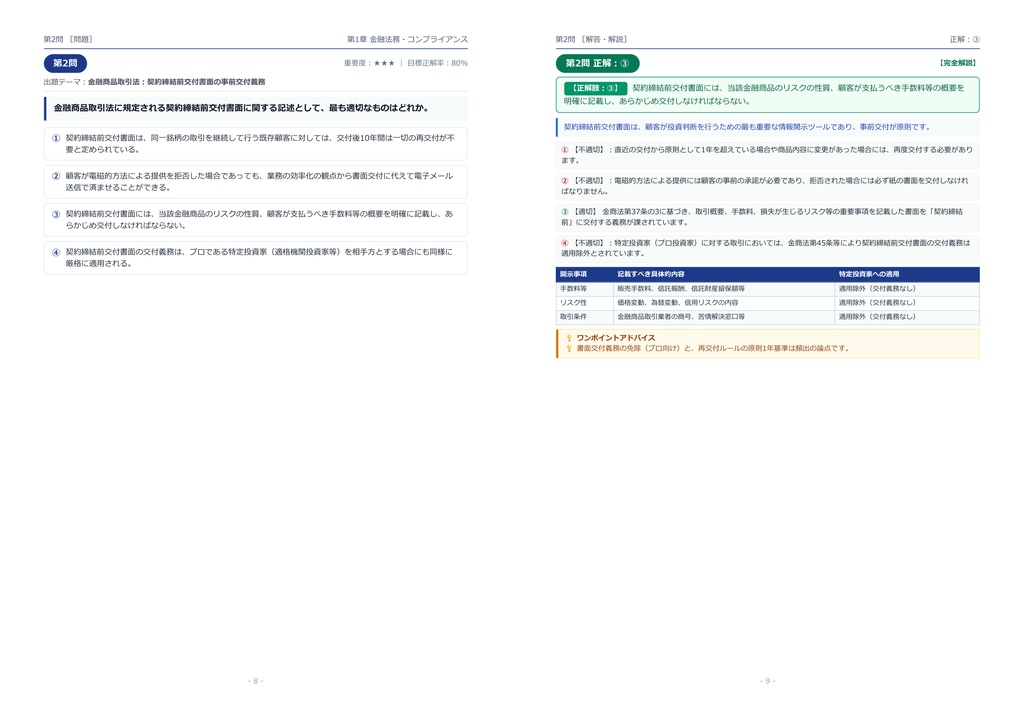Click the green 第2問 正解：③ badge

click(x=598, y=63)
